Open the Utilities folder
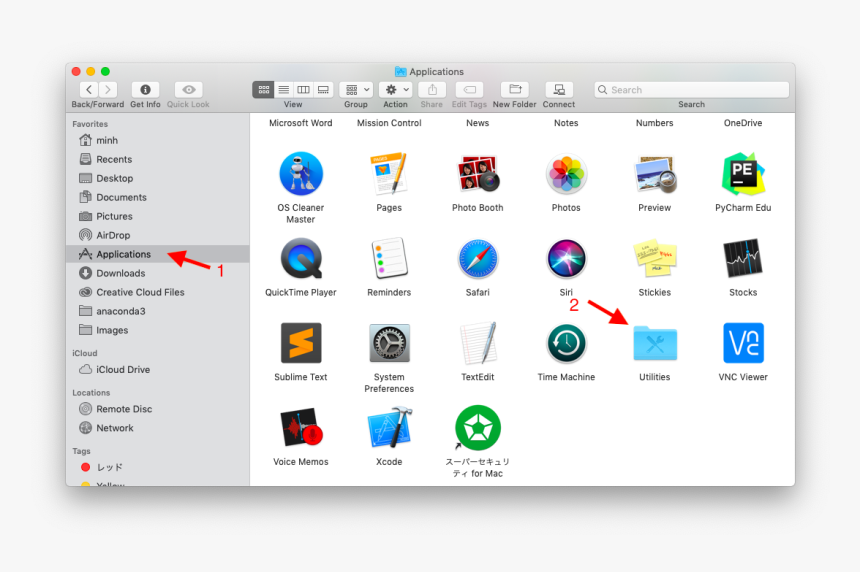 (x=655, y=344)
